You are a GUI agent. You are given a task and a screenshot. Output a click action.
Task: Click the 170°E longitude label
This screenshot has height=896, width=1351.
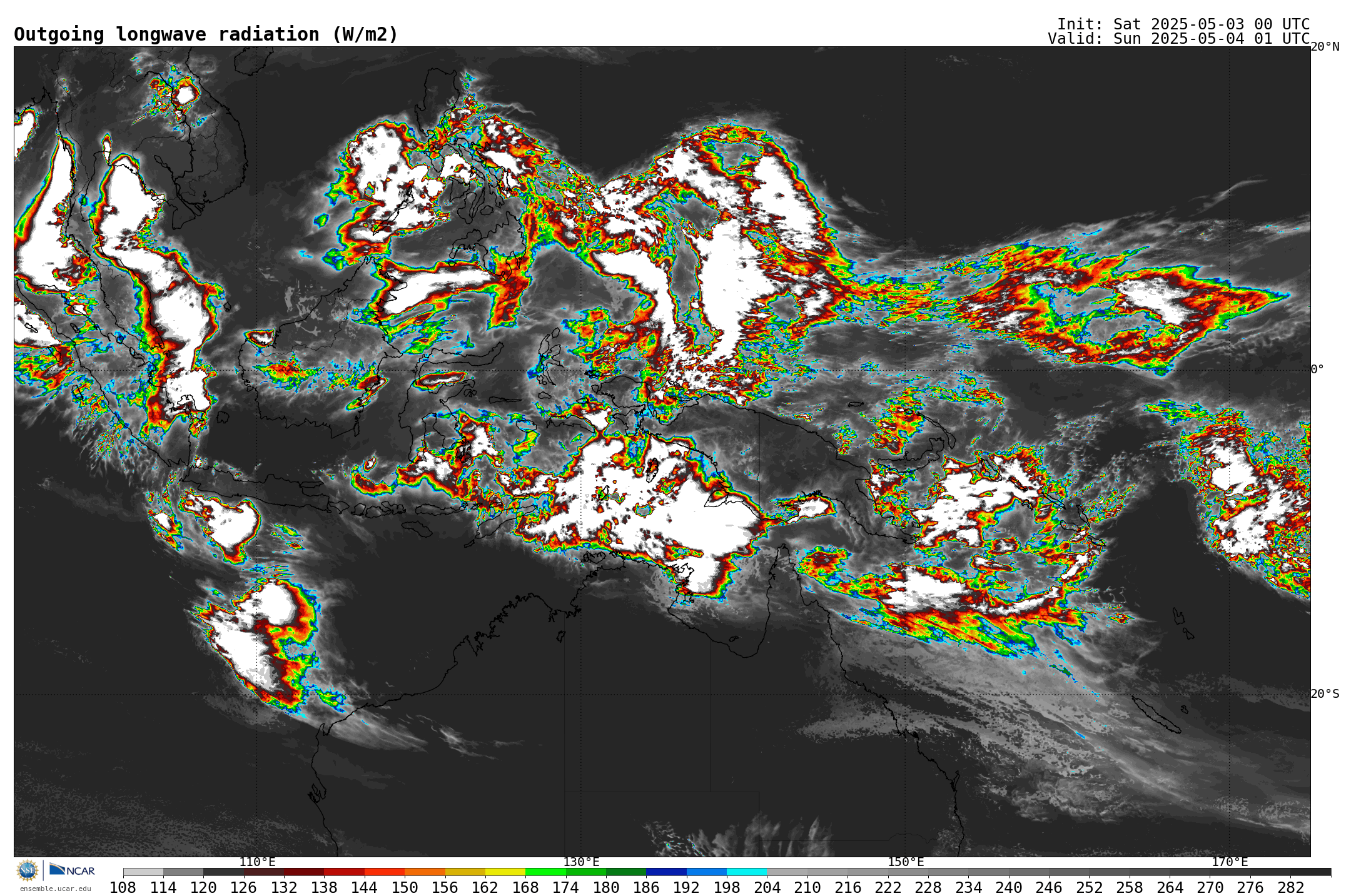1230,862
